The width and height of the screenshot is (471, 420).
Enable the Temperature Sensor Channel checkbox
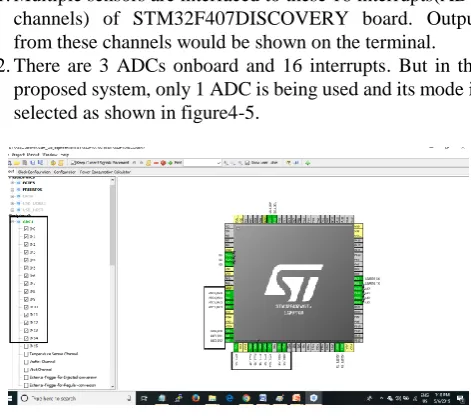click(26, 354)
